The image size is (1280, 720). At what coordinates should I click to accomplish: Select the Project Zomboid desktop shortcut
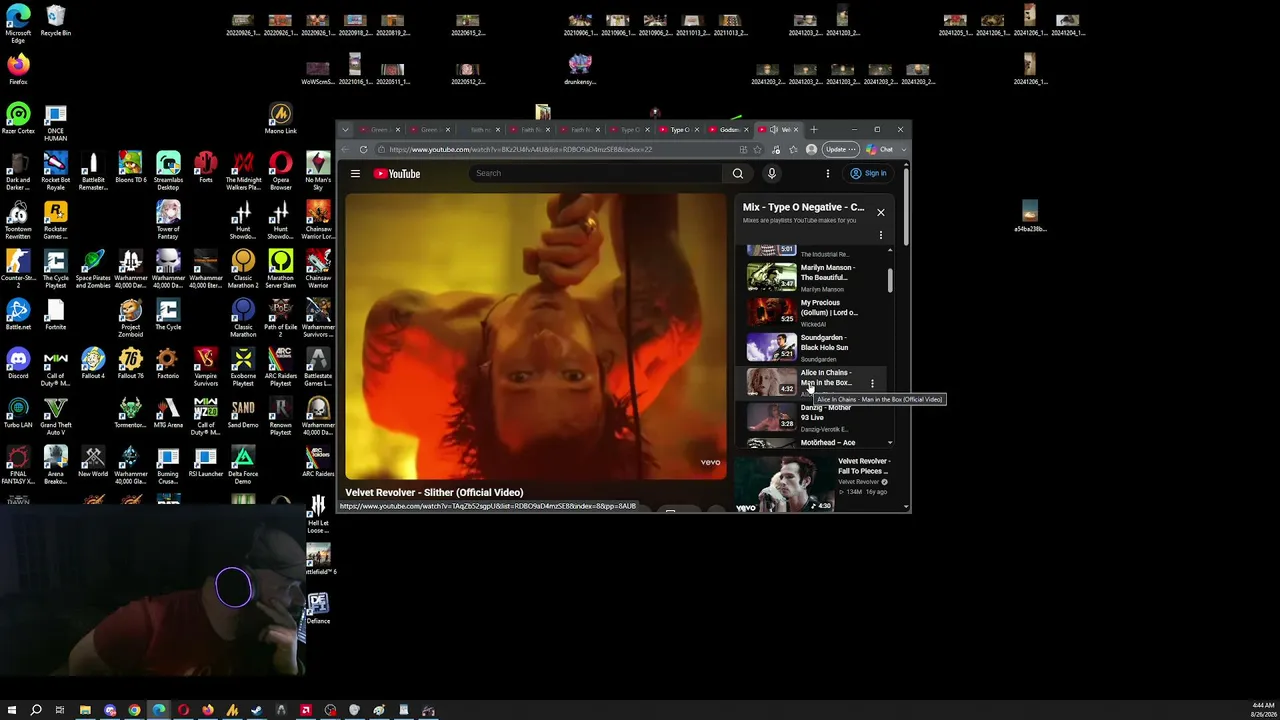click(130, 318)
